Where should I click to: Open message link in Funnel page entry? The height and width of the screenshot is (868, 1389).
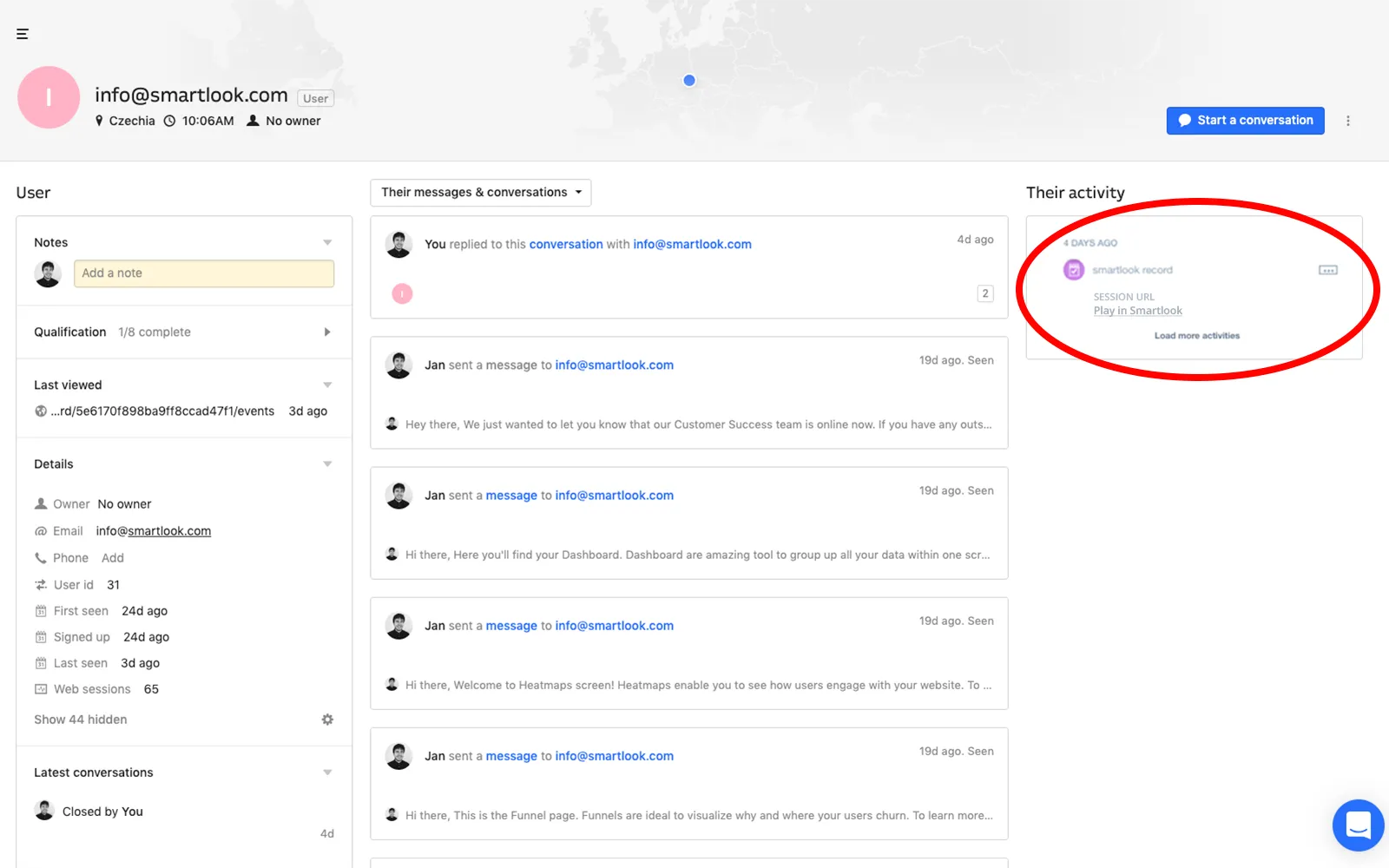511,756
